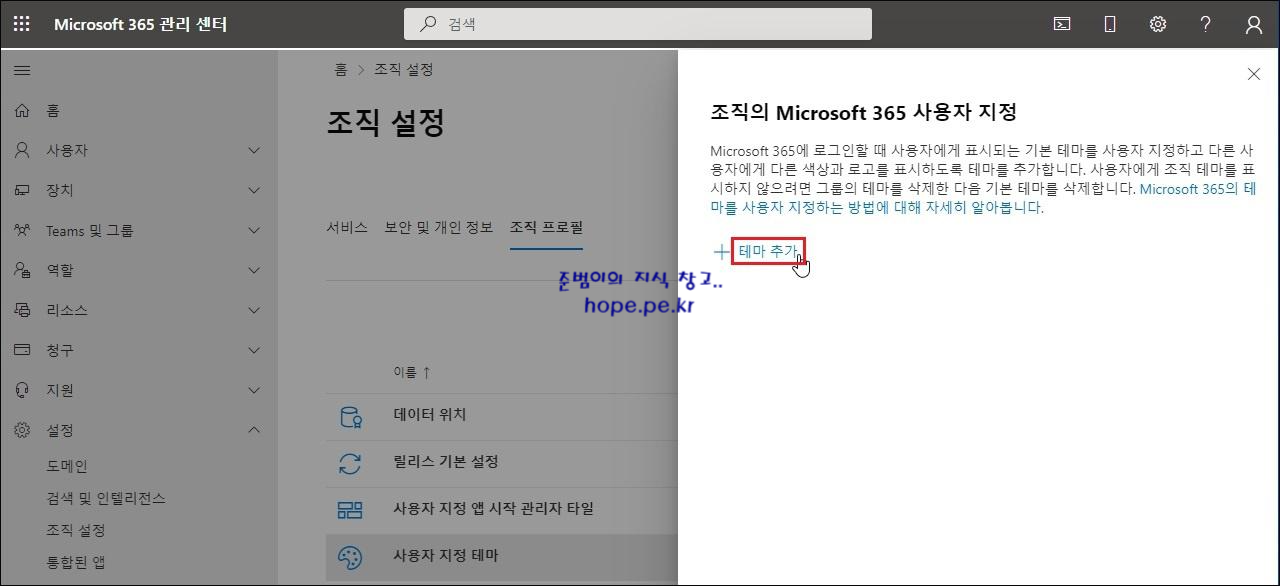Click the plus icon beside 테마 추가

[x=721, y=252]
